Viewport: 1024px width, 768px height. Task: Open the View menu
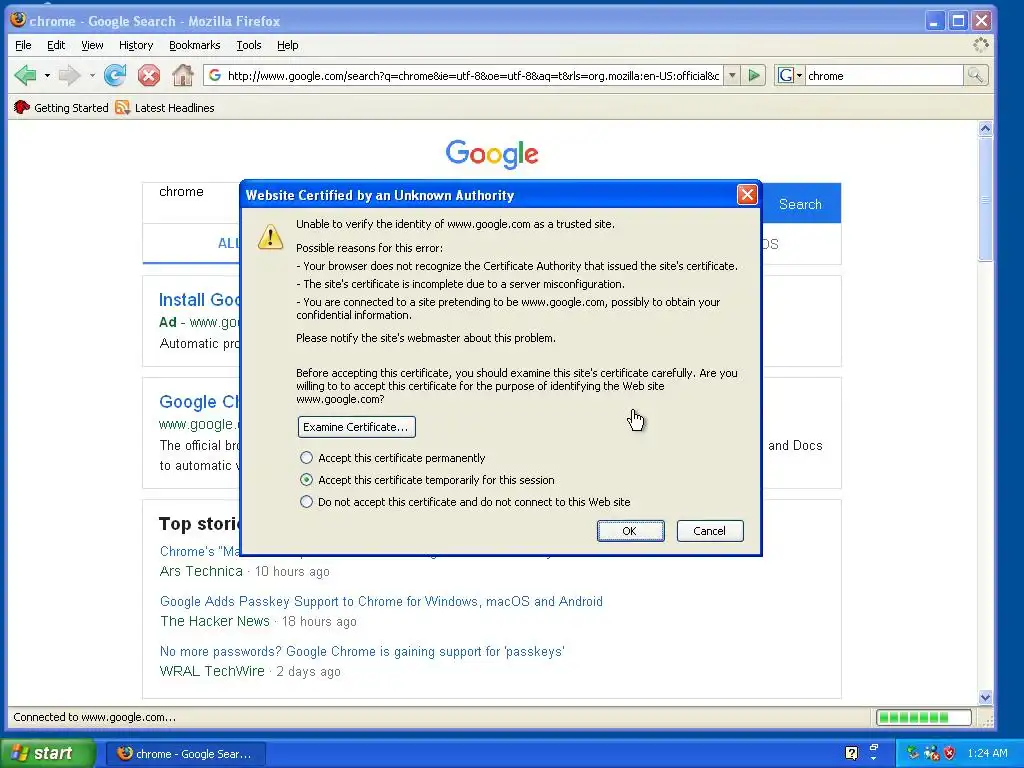tap(92, 45)
